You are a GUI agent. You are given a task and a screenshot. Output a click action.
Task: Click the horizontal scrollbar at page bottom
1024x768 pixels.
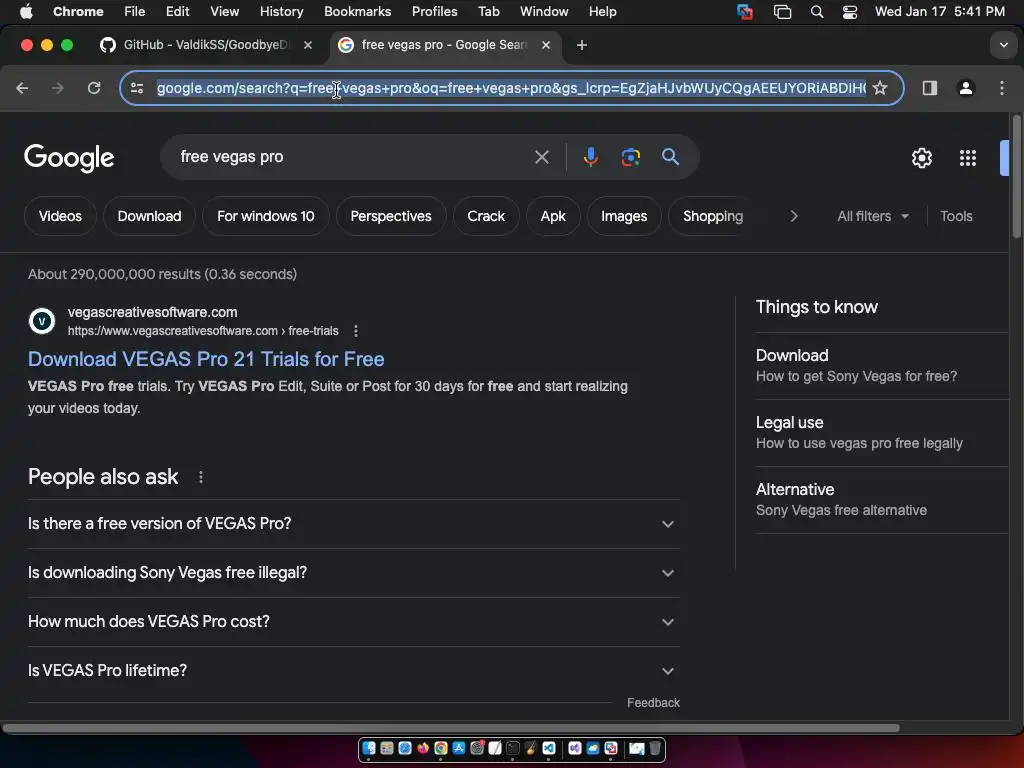tap(451, 728)
